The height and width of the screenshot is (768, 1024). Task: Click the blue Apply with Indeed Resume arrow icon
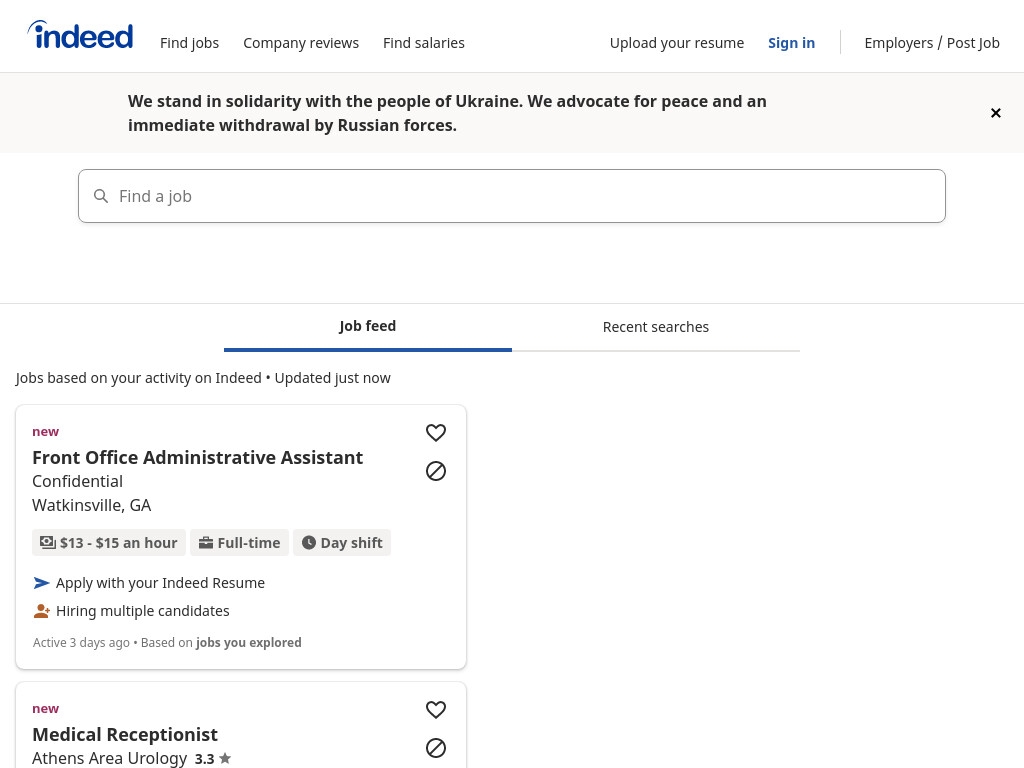click(41, 583)
